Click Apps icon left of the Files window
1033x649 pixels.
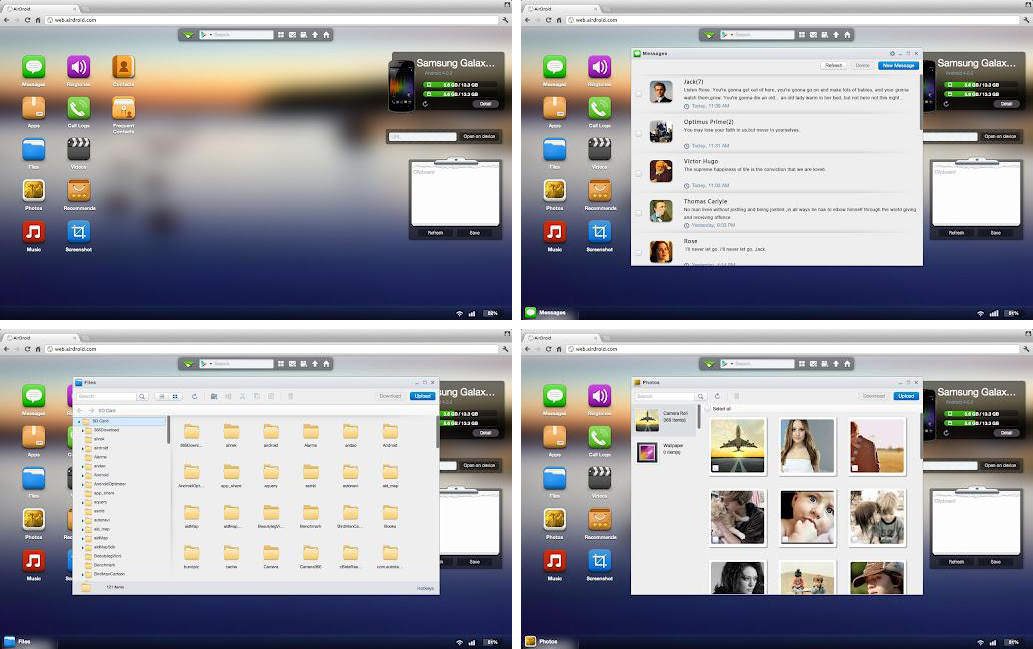(34, 437)
